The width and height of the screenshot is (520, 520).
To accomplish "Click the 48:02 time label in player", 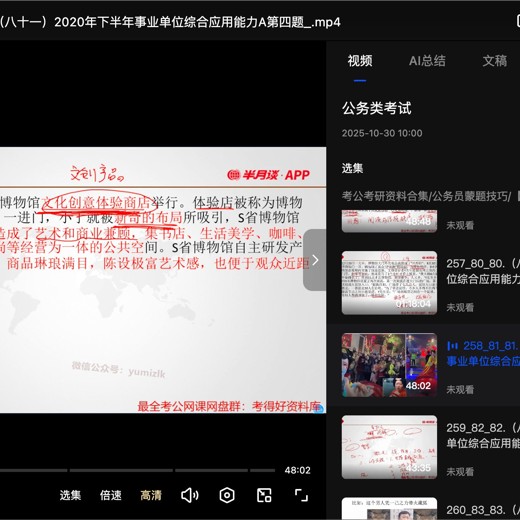I will click(297, 470).
